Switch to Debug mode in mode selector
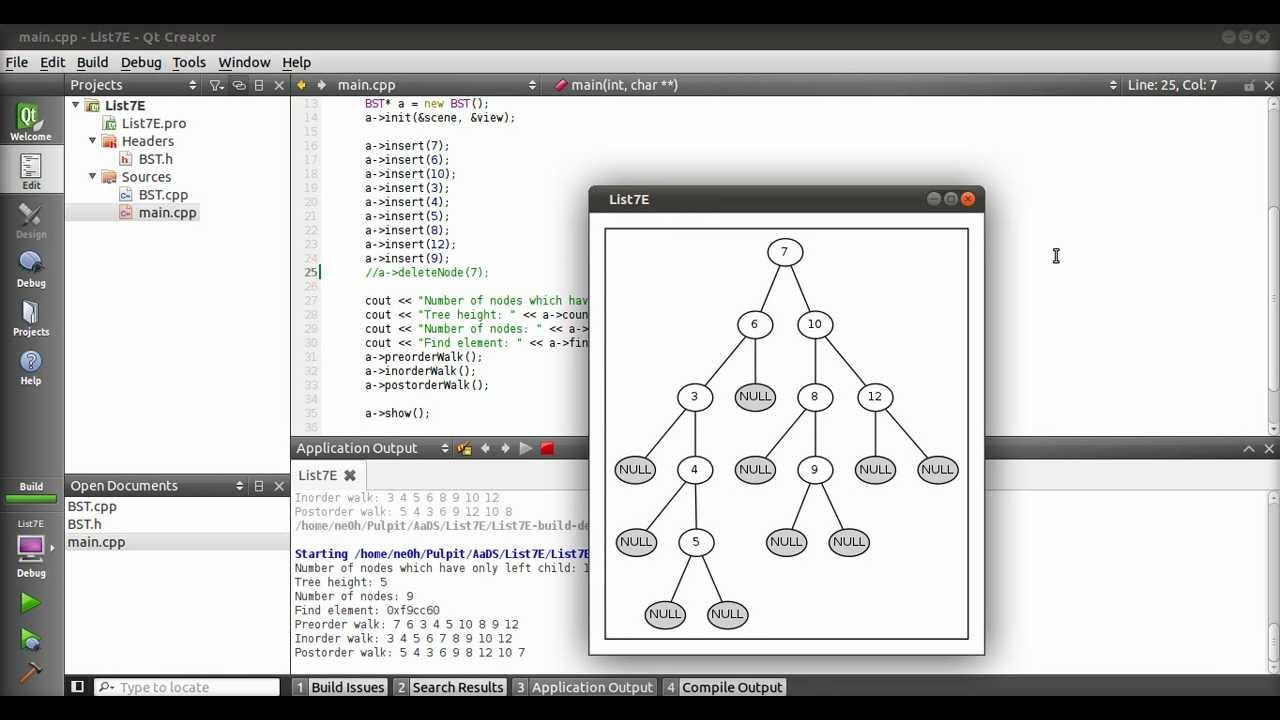The image size is (1280, 720). [31, 269]
